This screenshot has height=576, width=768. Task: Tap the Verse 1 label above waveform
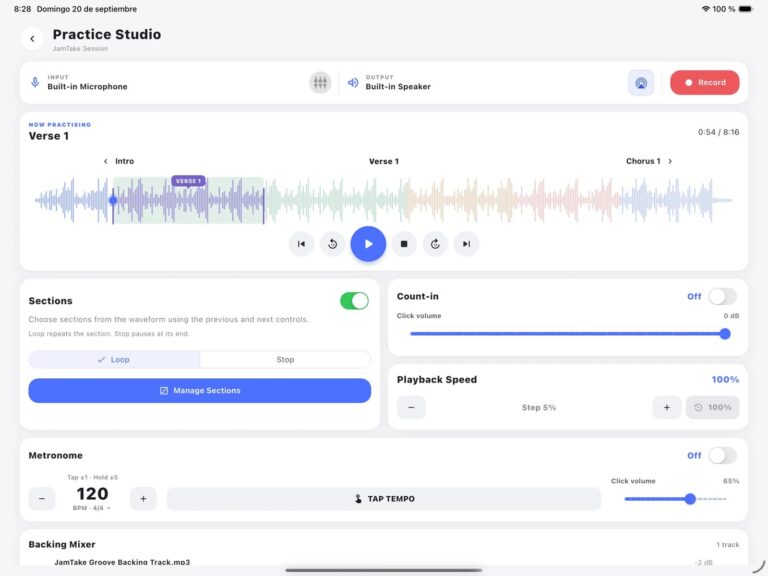point(384,161)
